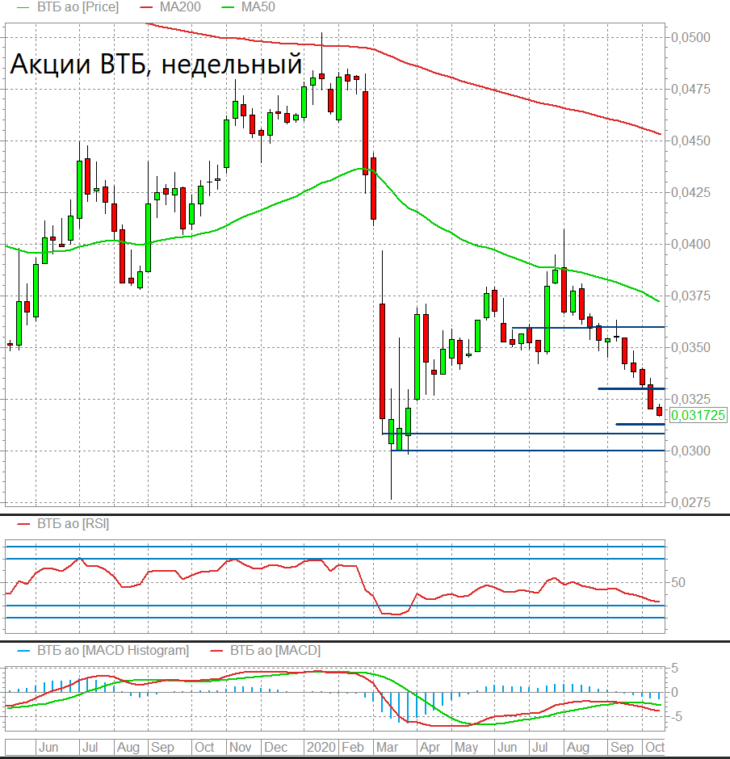Click the MA200 legend label
The width and height of the screenshot is (730, 759).
(180, 7)
